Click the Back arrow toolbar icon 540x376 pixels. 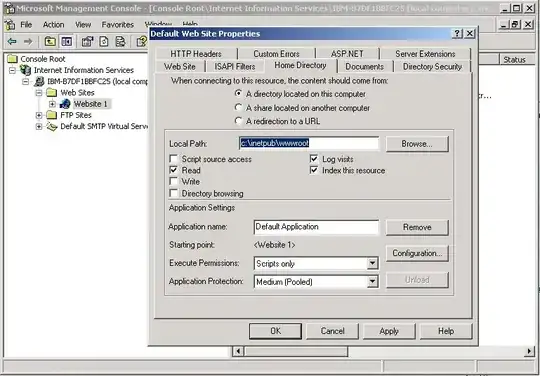[12, 42]
